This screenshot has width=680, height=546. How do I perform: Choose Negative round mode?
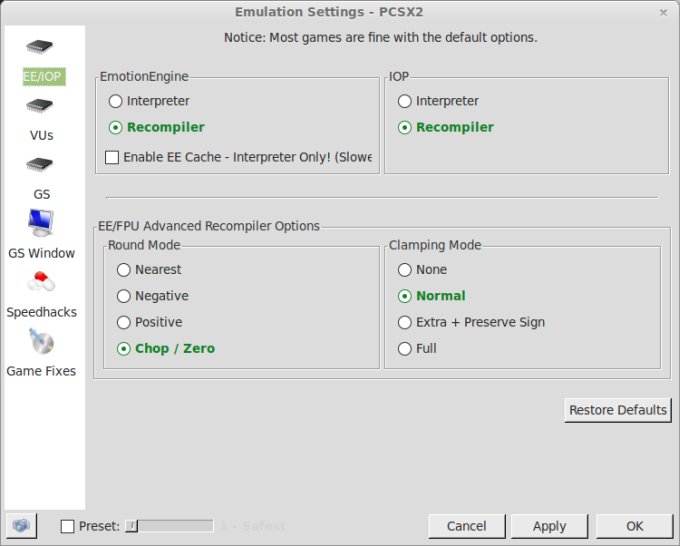(x=124, y=296)
